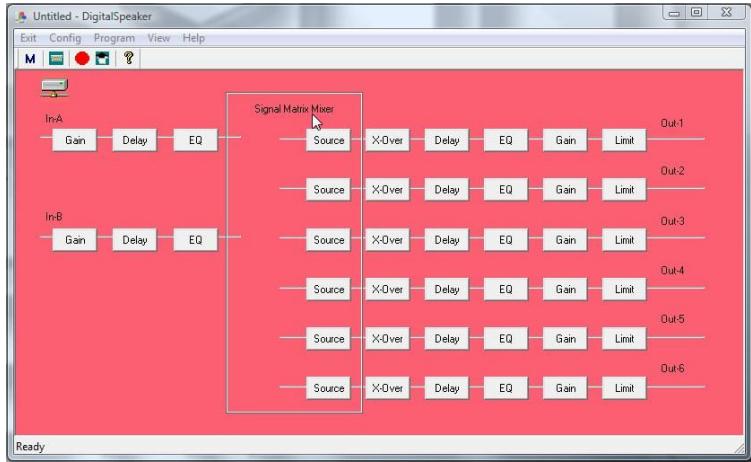The width and height of the screenshot is (751, 462).
Task: Select the Source block for Out-3
Action: point(329,240)
